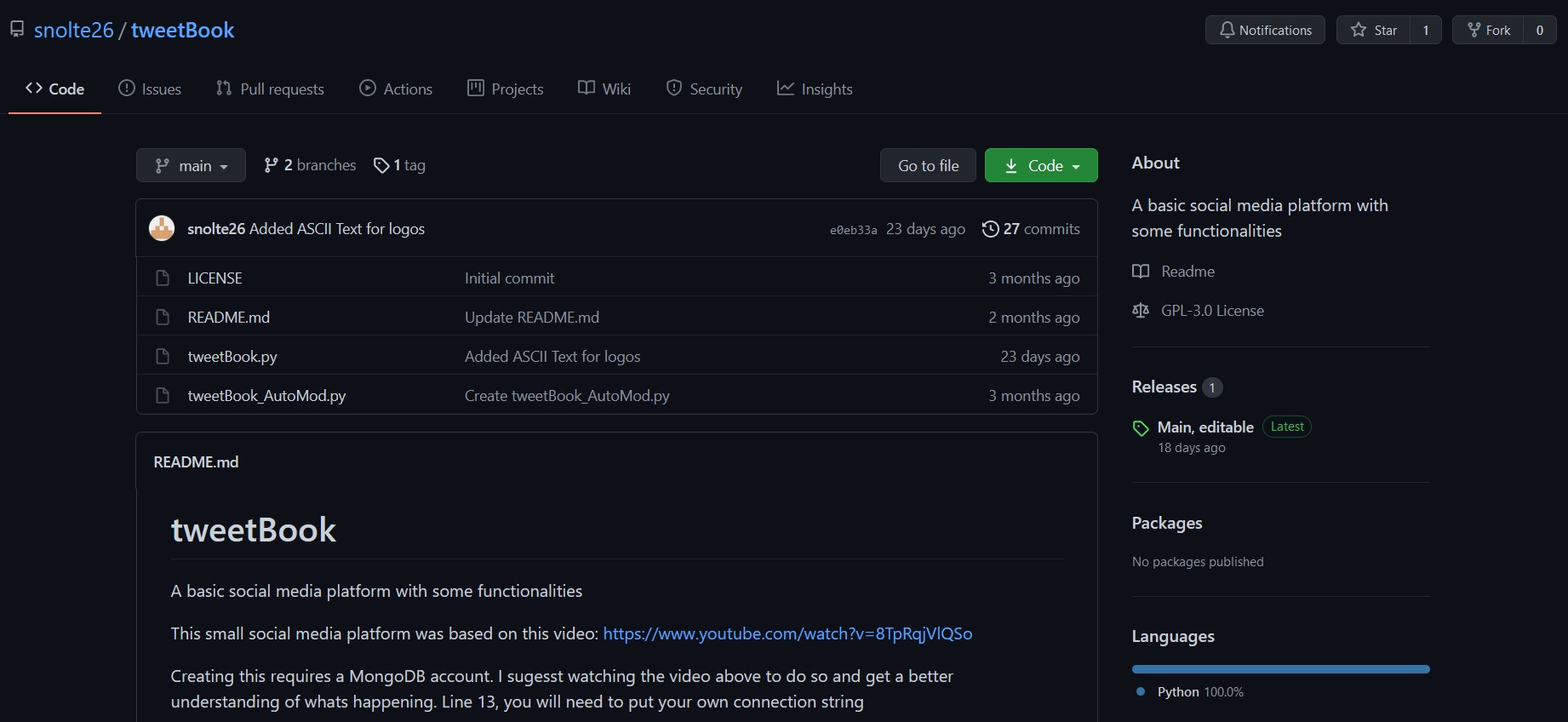Switch to the Code tab
The height and width of the screenshot is (722, 1568).
click(54, 89)
